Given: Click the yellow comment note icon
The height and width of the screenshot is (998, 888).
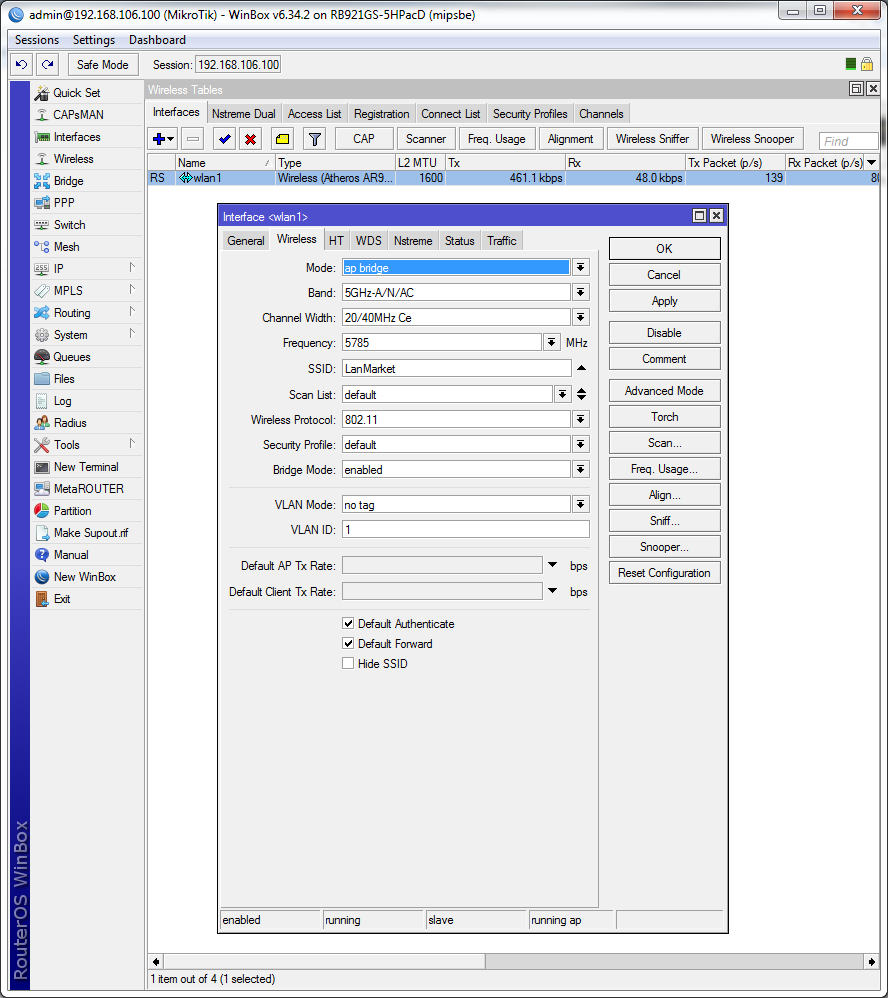Looking at the screenshot, I should [x=282, y=139].
